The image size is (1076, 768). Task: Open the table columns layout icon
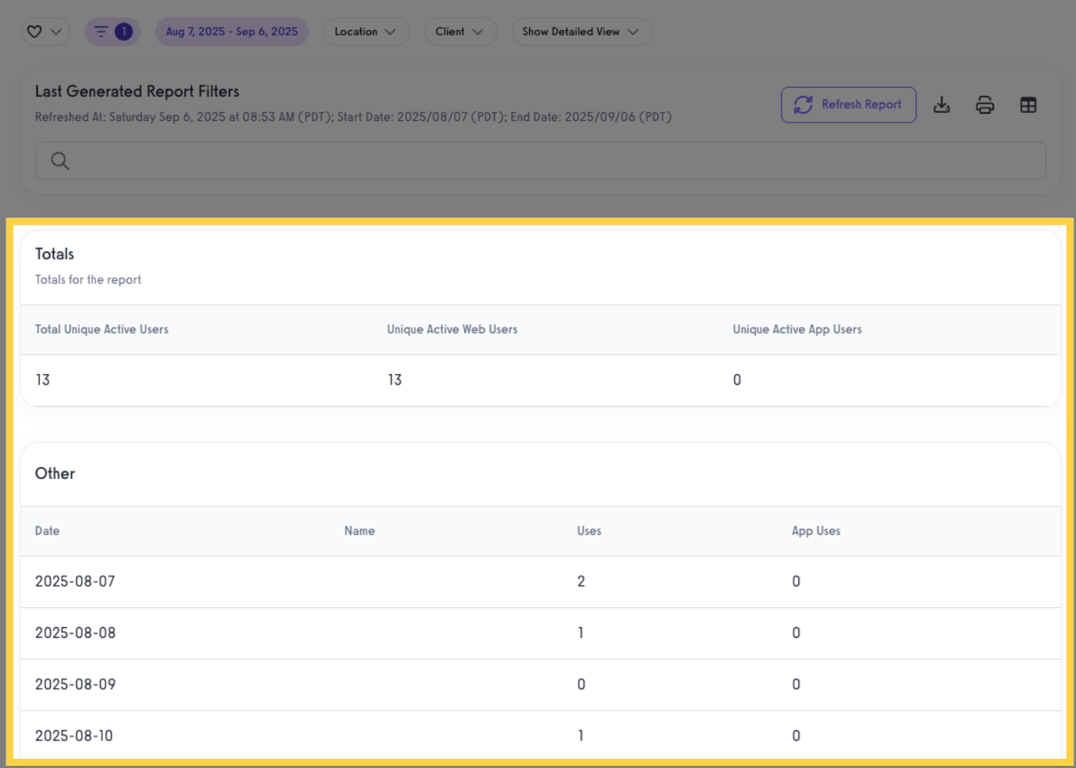[1028, 105]
